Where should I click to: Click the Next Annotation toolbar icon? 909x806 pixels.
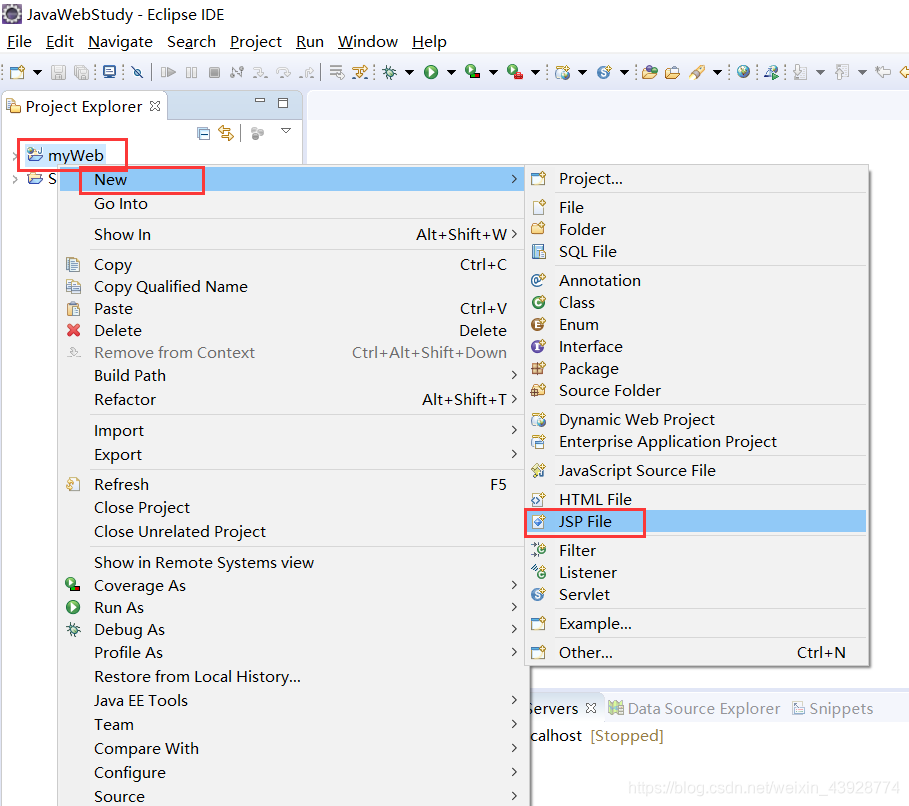pos(800,72)
